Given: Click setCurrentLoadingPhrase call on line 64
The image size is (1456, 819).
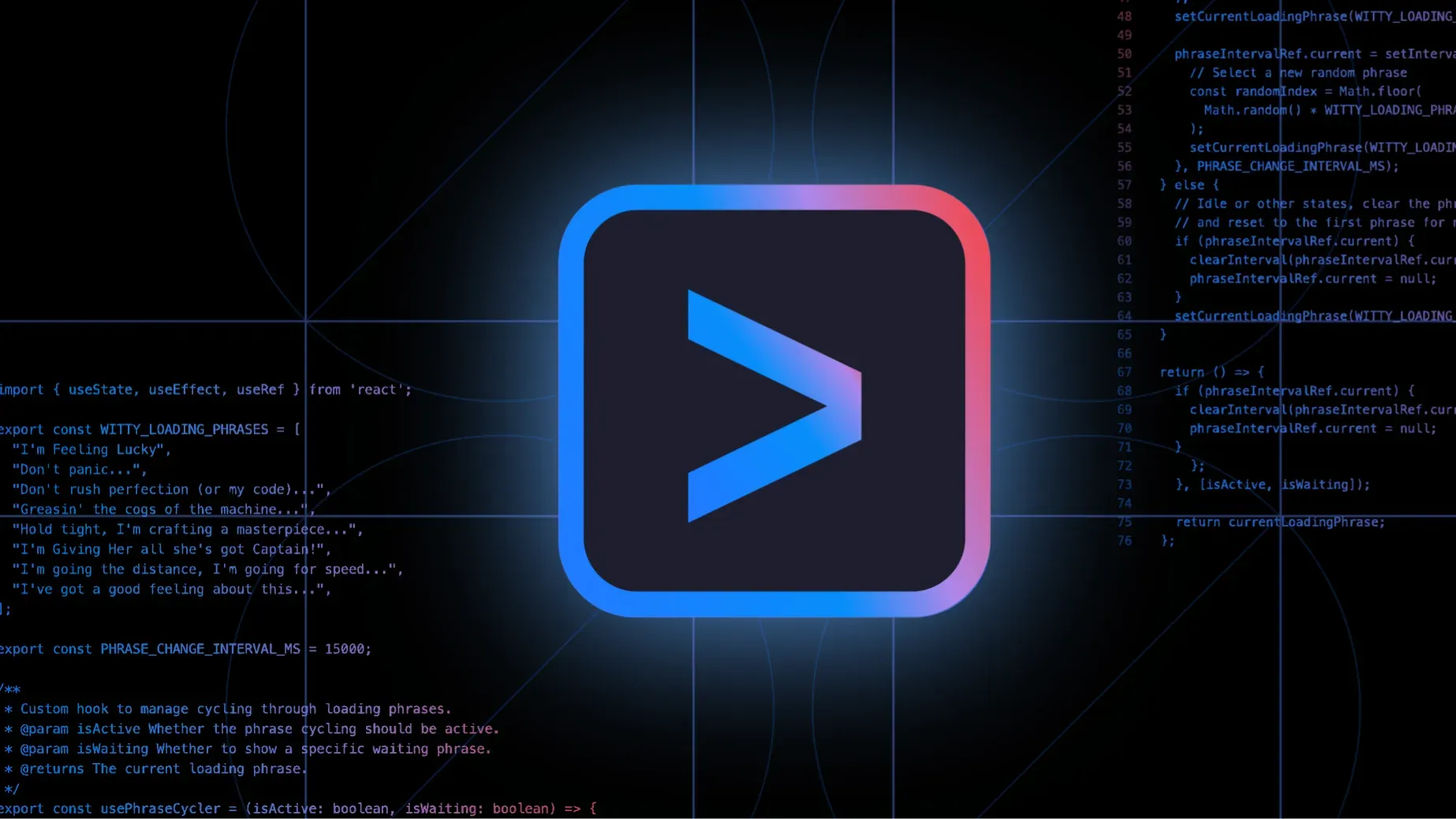Looking at the screenshot, I should 1315,316.
